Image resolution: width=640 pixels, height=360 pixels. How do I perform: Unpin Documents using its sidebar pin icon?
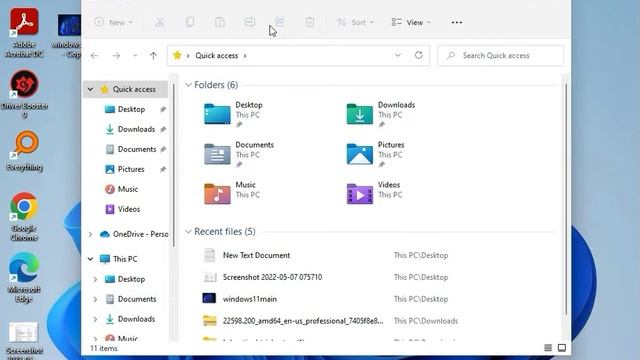tap(163, 149)
